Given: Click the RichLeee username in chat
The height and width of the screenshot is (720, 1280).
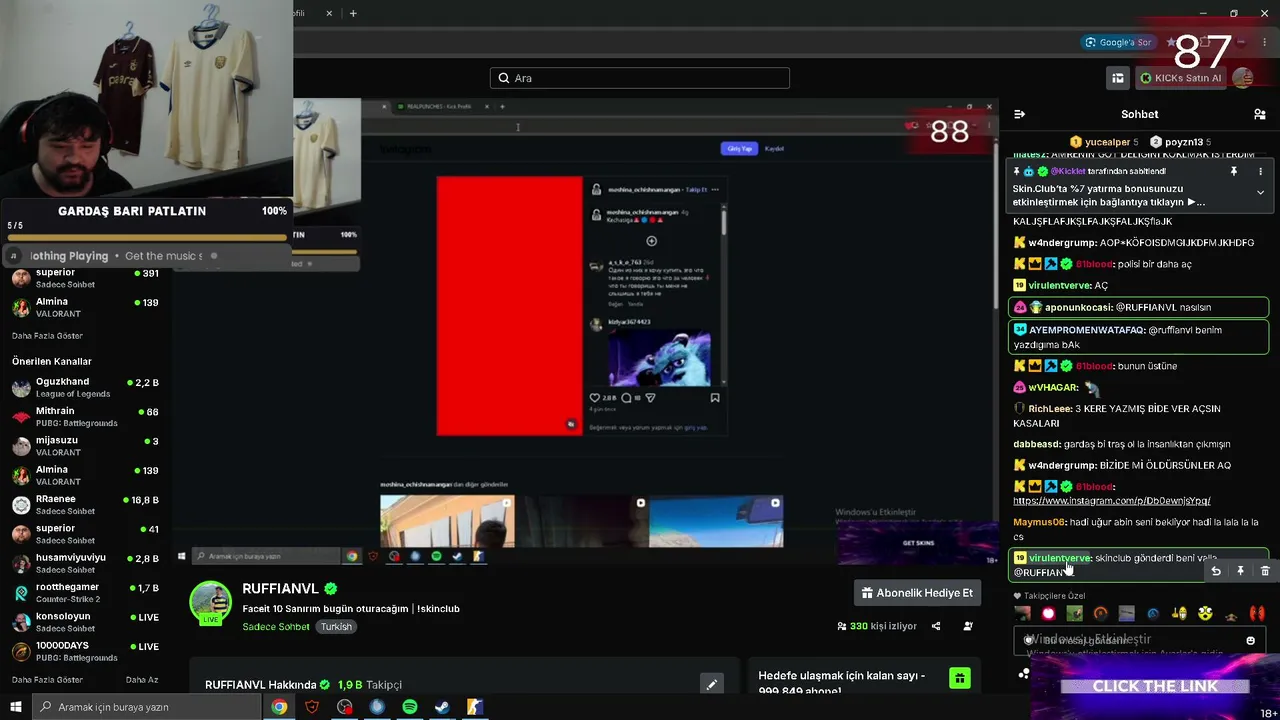Looking at the screenshot, I should (x=1050, y=409).
